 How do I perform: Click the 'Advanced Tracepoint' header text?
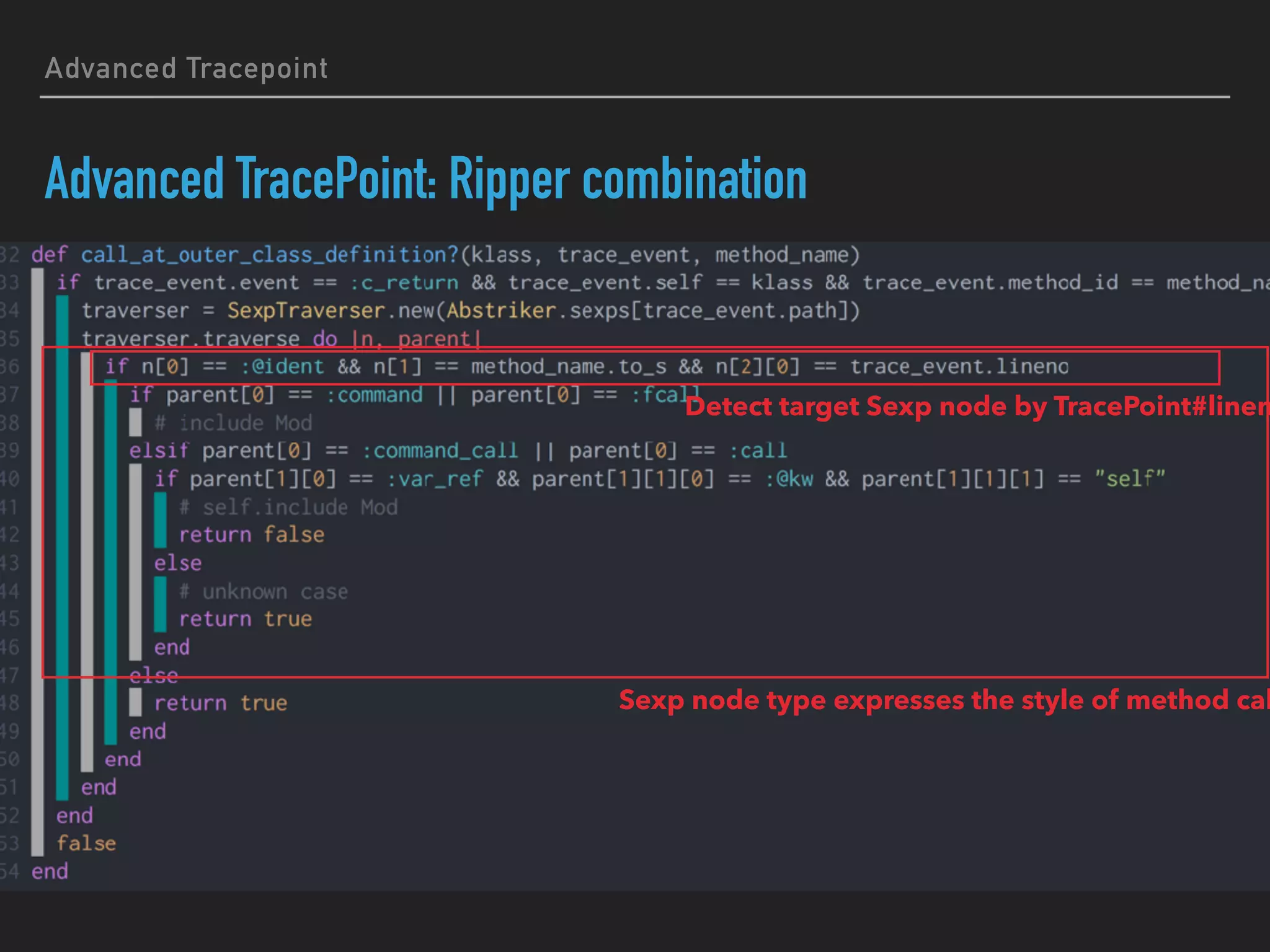tap(186, 68)
